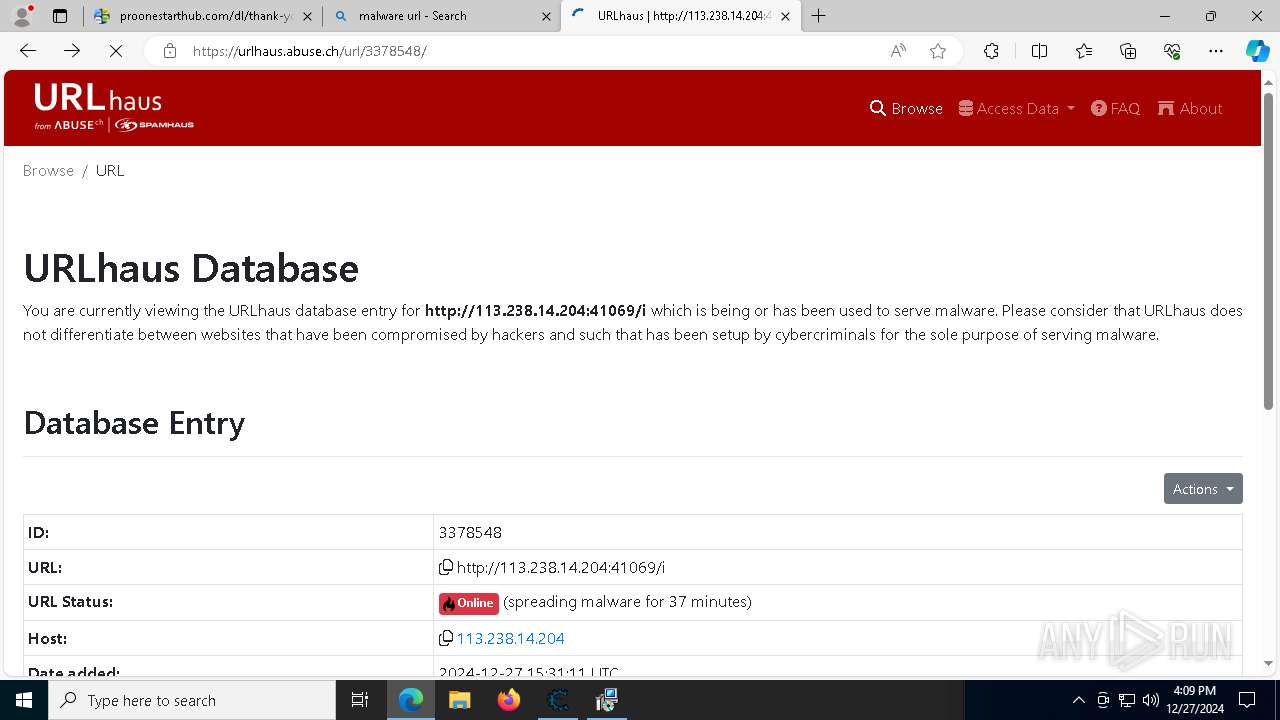This screenshot has height=720, width=1280.
Task: Open Browser essentials
Action: tap(1172, 51)
